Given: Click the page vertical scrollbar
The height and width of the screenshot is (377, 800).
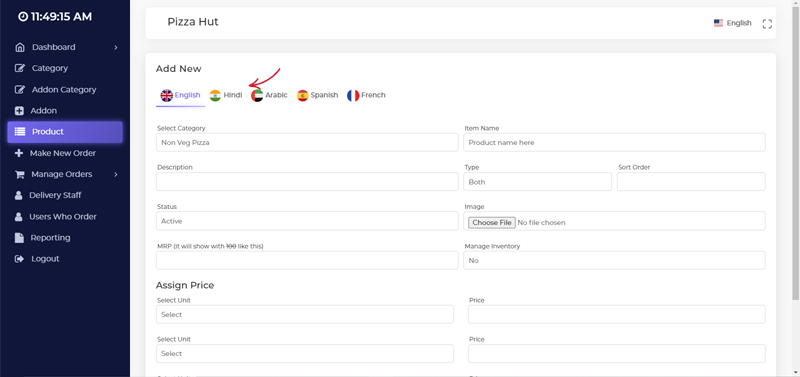Looking at the screenshot, I should (x=797, y=153).
